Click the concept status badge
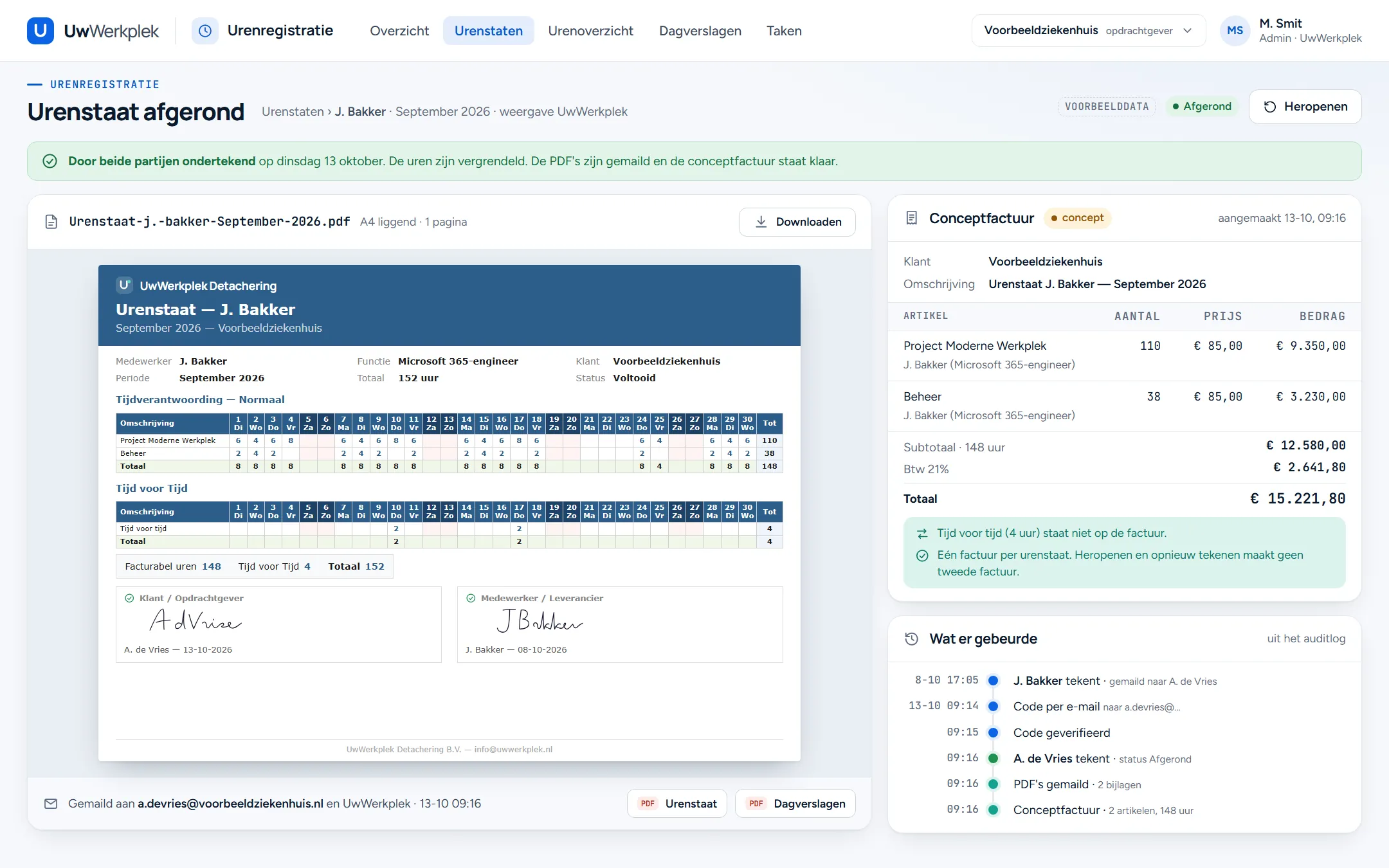Image resolution: width=1389 pixels, height=868 pixels. [1077, 218]
